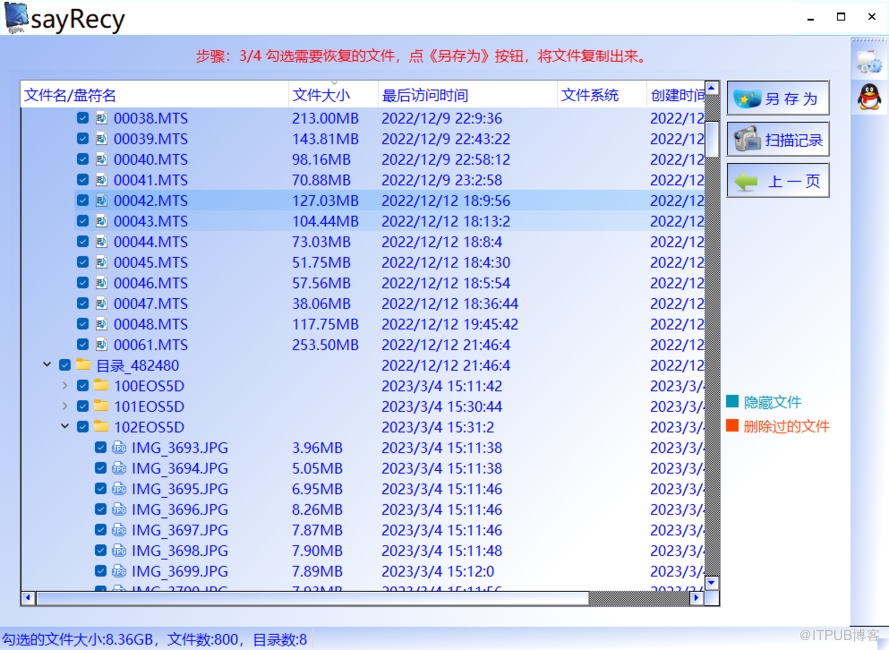Collapse the 102EOS5D folder
The height and width of the screenshot is (650, 889).
(x=65, y=426)
